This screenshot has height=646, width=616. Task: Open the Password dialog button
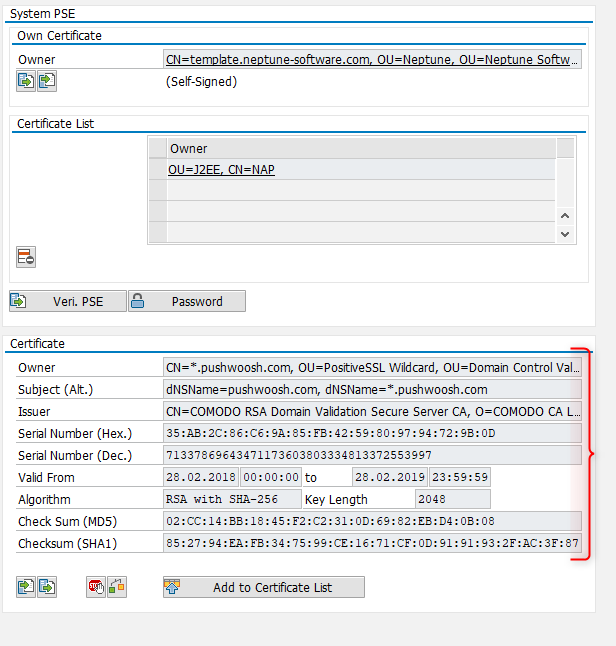187,301
